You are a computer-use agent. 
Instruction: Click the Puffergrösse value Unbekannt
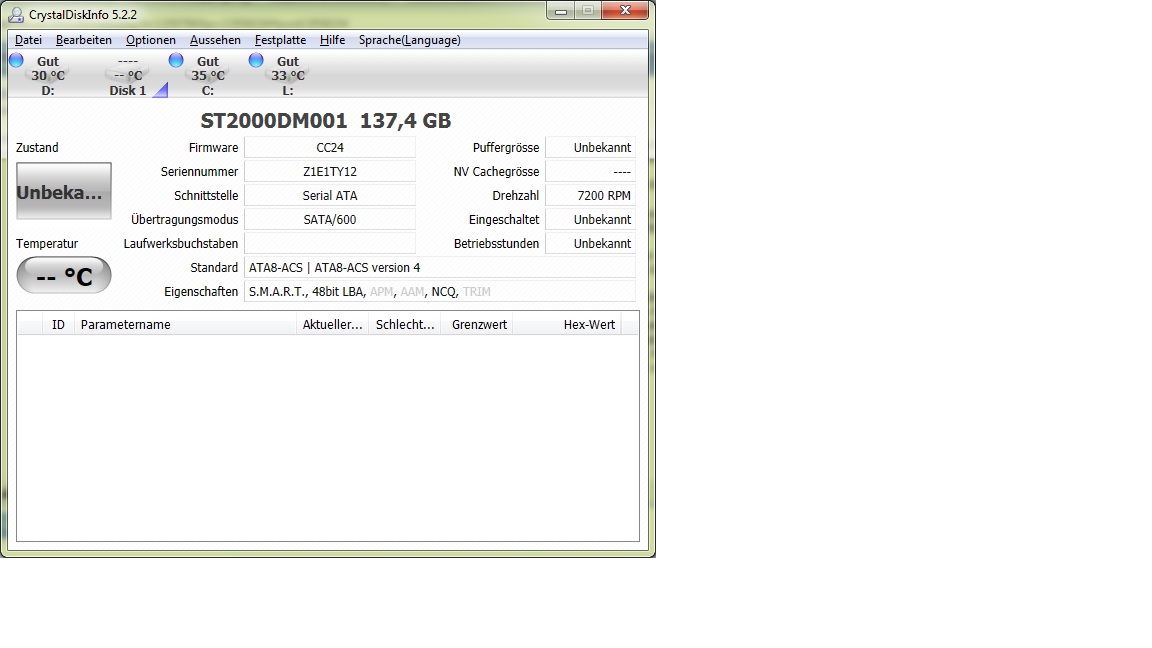(x=591, y=148)
